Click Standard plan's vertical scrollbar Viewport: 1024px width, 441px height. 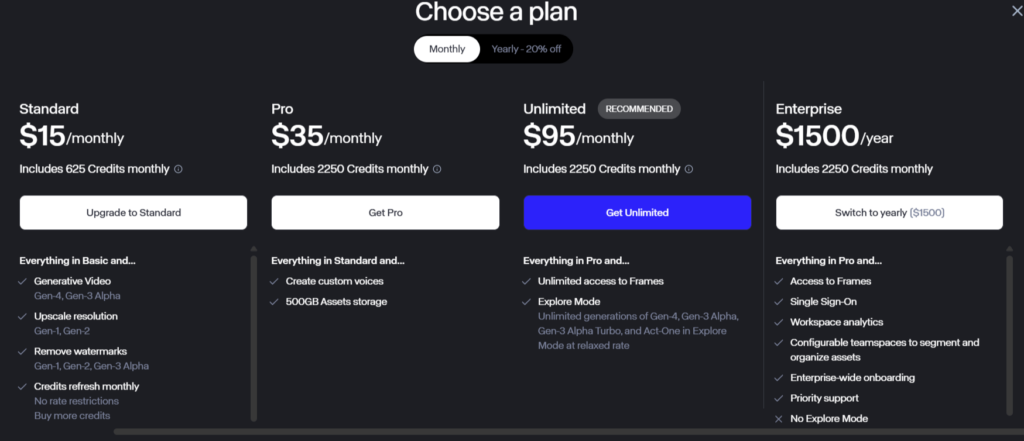pyautogui.click(x=253, y=338)
